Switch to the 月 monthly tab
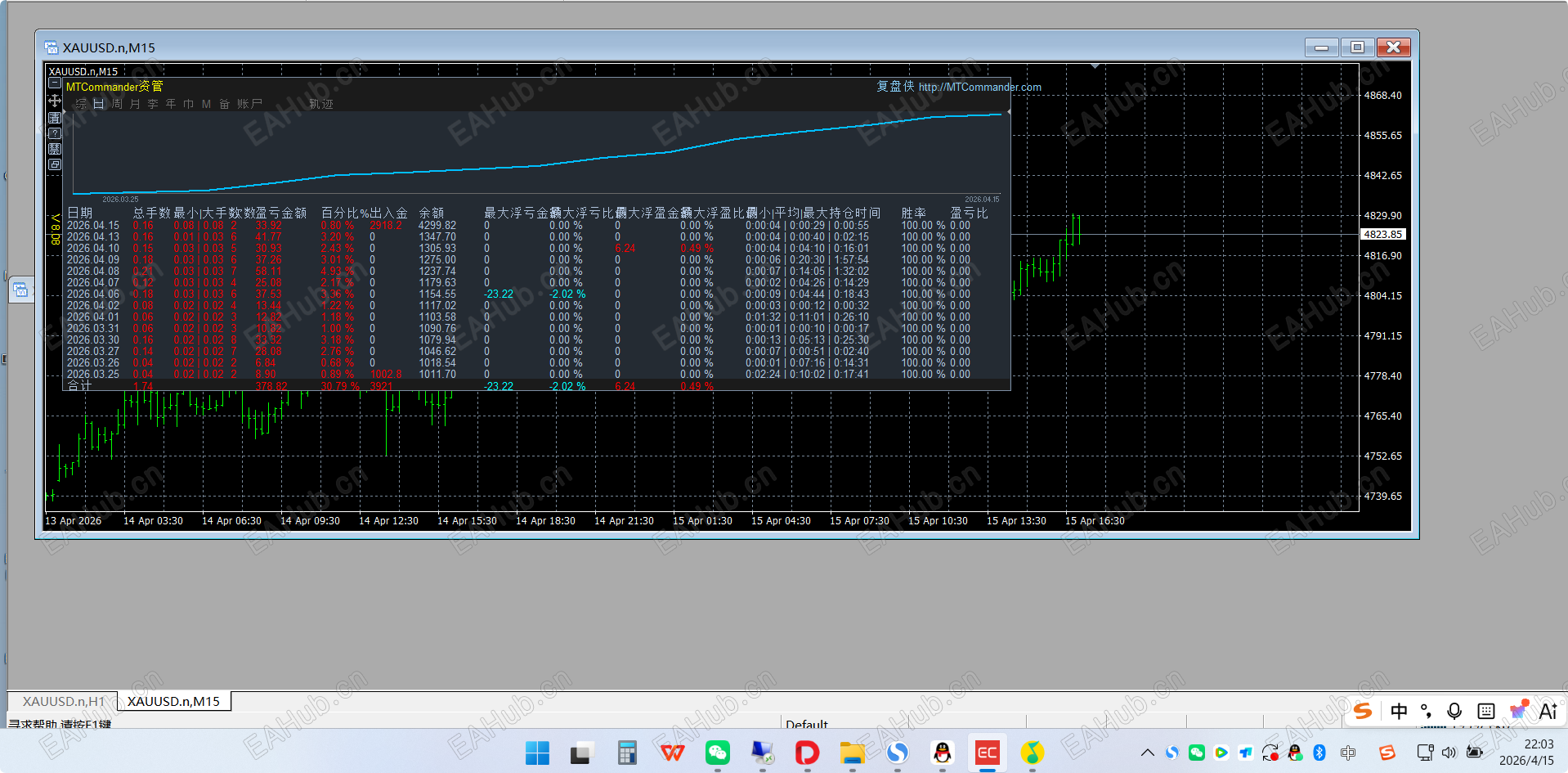The height and width of the screenshot is (773, 1568). tap(135, 104)
